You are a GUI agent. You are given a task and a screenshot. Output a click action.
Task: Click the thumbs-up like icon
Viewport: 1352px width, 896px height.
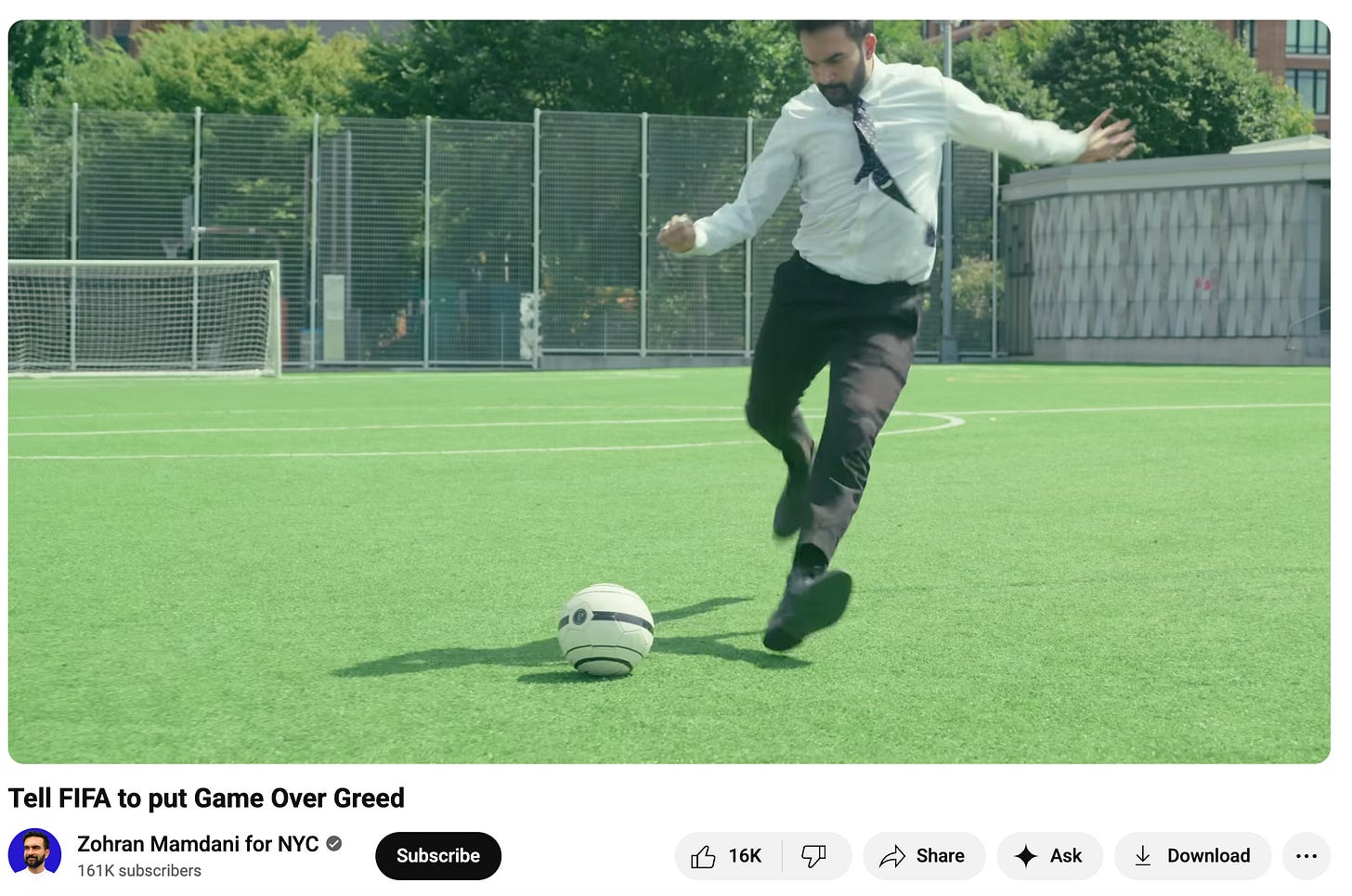pyautogui.click(x=703, y=856)
